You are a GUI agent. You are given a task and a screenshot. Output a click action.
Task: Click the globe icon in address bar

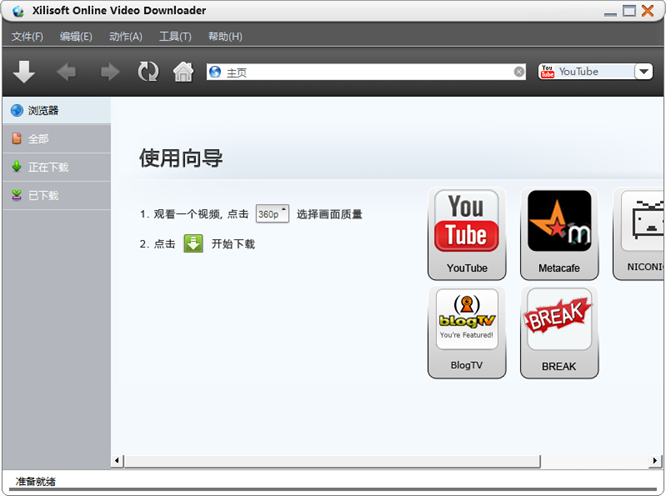coord(215,72)
